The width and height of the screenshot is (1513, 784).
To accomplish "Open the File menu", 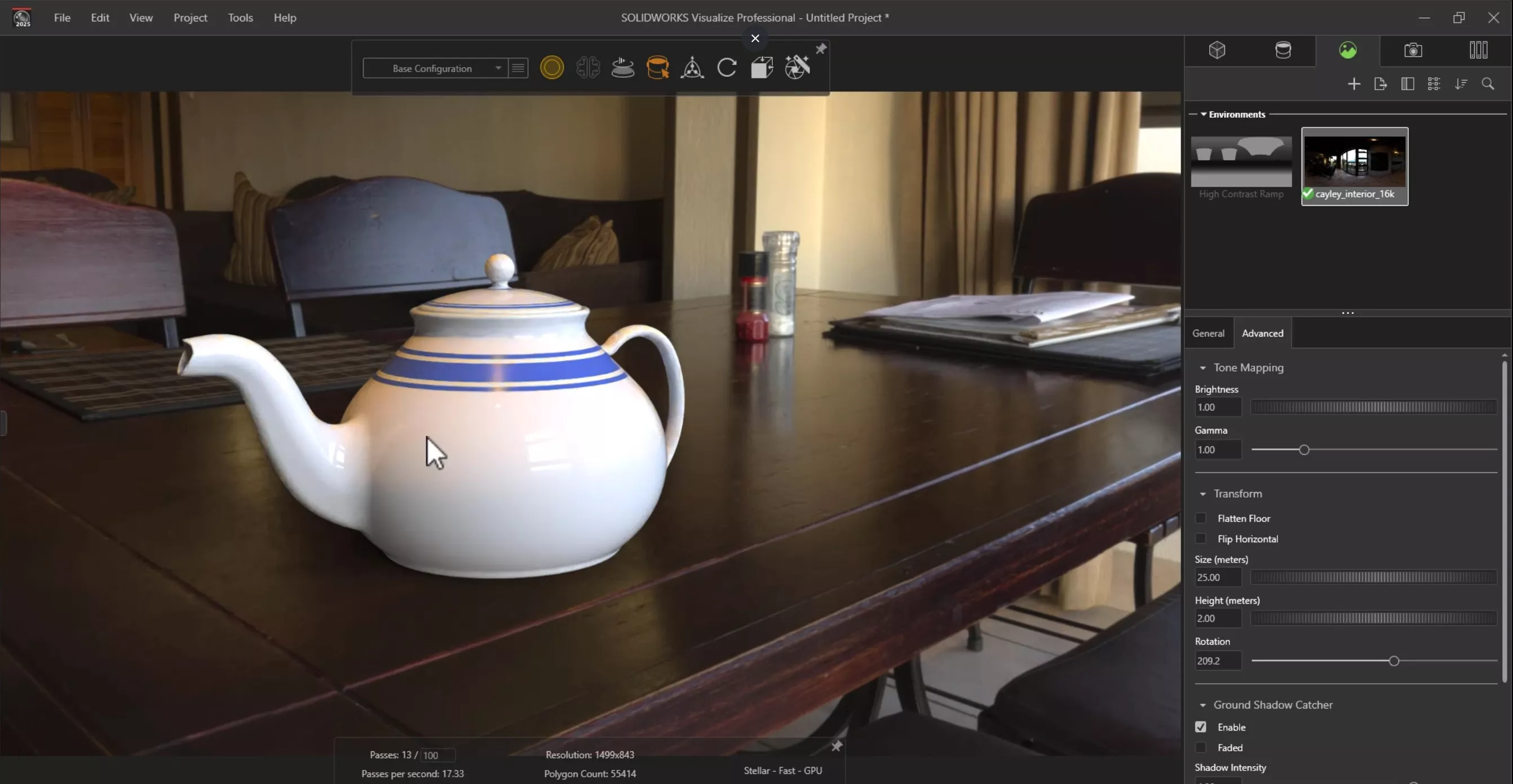I will pyautogui.click(x=61, y=17).
